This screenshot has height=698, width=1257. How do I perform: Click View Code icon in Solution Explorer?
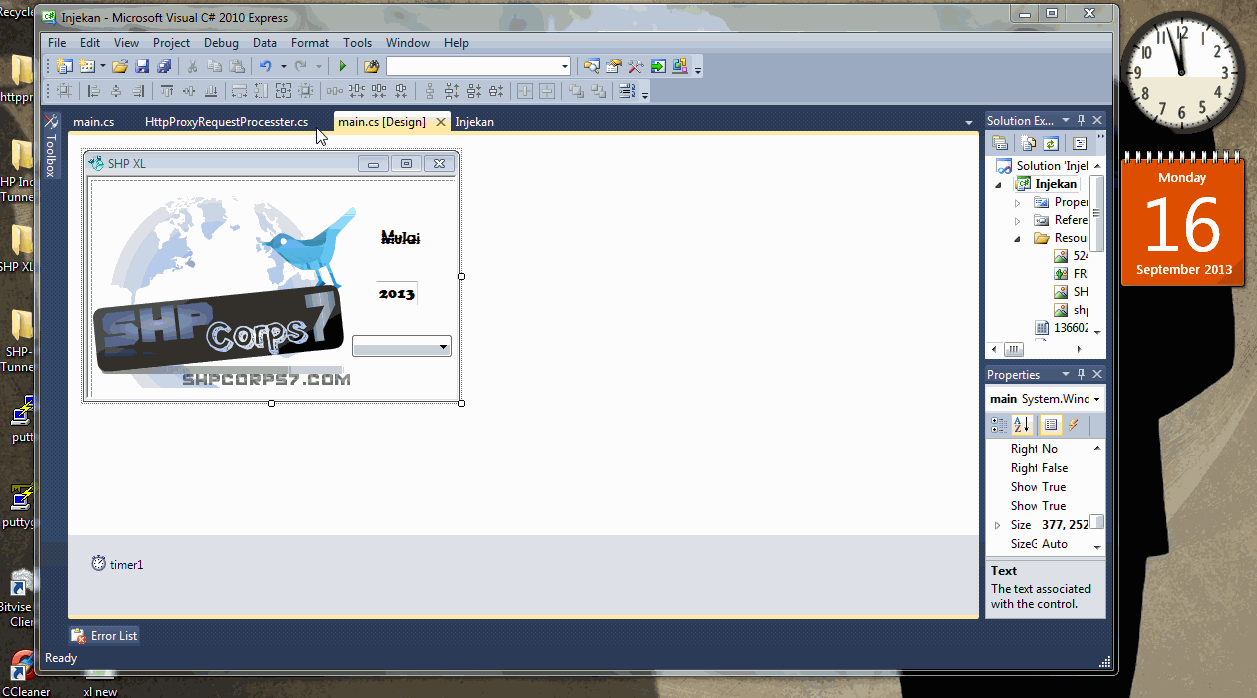tap(1080, 143)
